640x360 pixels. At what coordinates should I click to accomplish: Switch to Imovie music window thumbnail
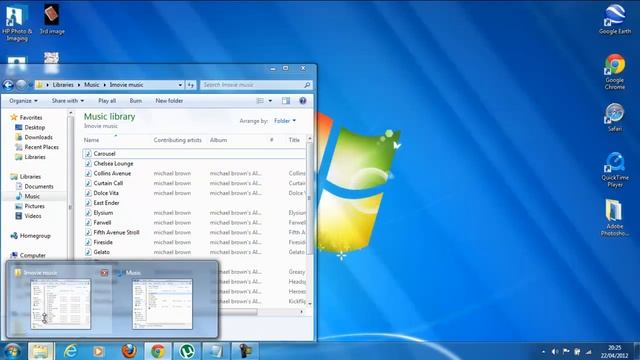point(60,304)
